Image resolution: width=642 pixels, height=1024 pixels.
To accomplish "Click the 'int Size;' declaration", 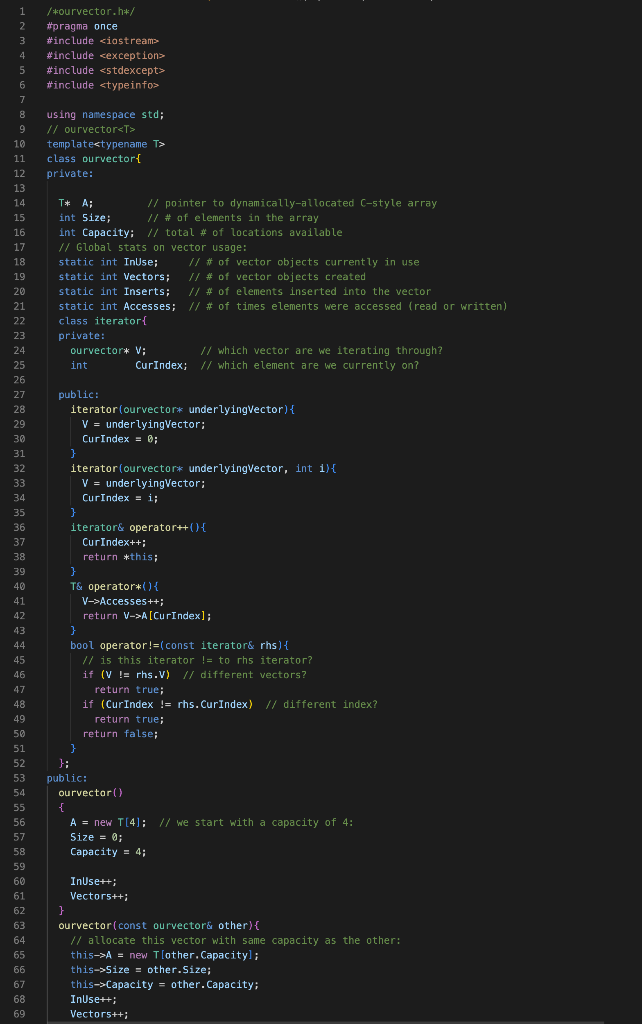I will pos(85,217).
